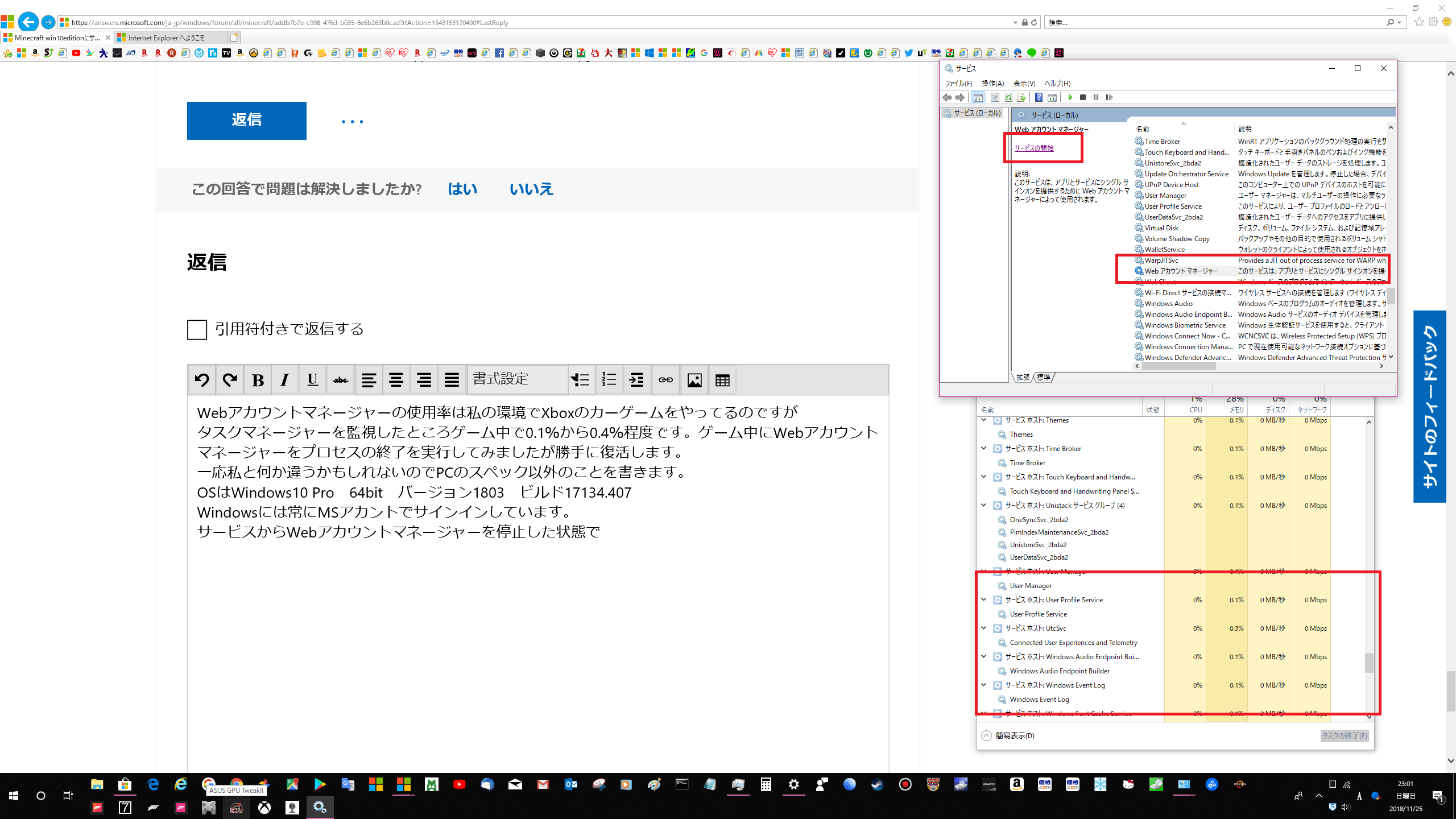Click Start Service play icon in Services toolbar
The width and height of the screenshot is (1456, 819).
point(1070,97)
